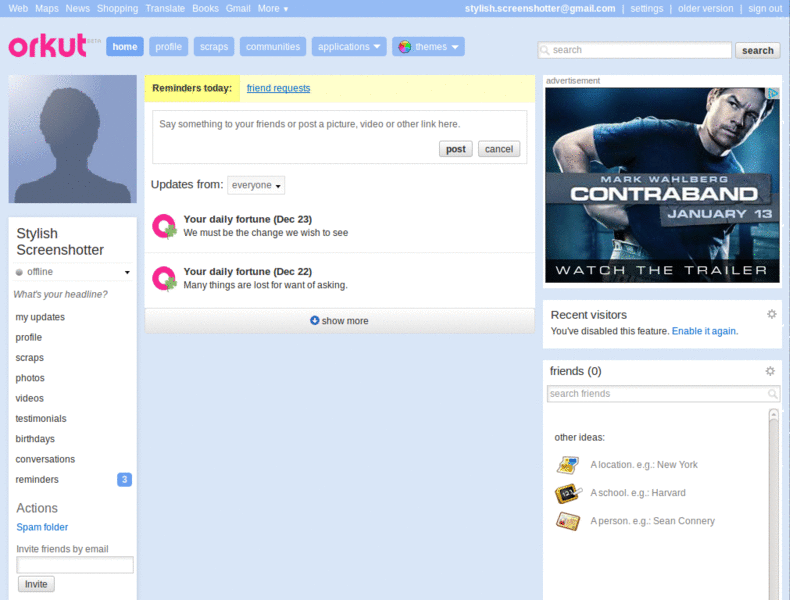The image size is (800, 600).
Task: Open reminders in sidebar
Action: point(37,480)
